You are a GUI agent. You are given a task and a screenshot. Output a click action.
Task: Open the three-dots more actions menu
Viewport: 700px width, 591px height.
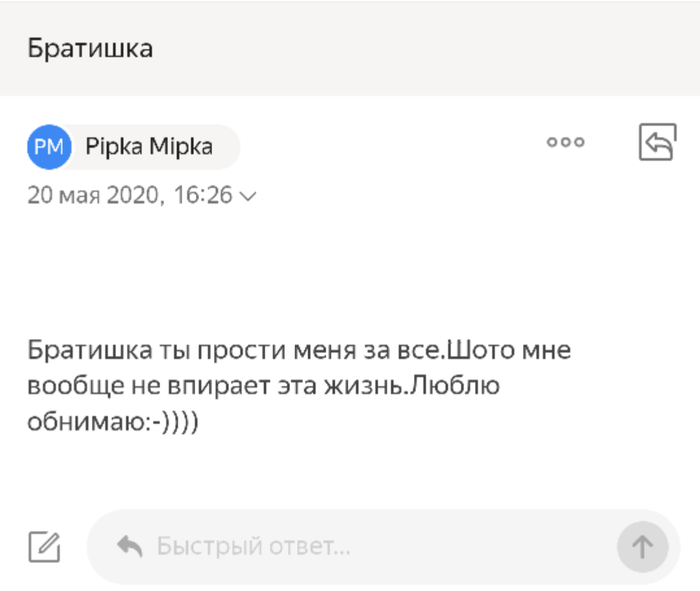(x=565, y=143)
